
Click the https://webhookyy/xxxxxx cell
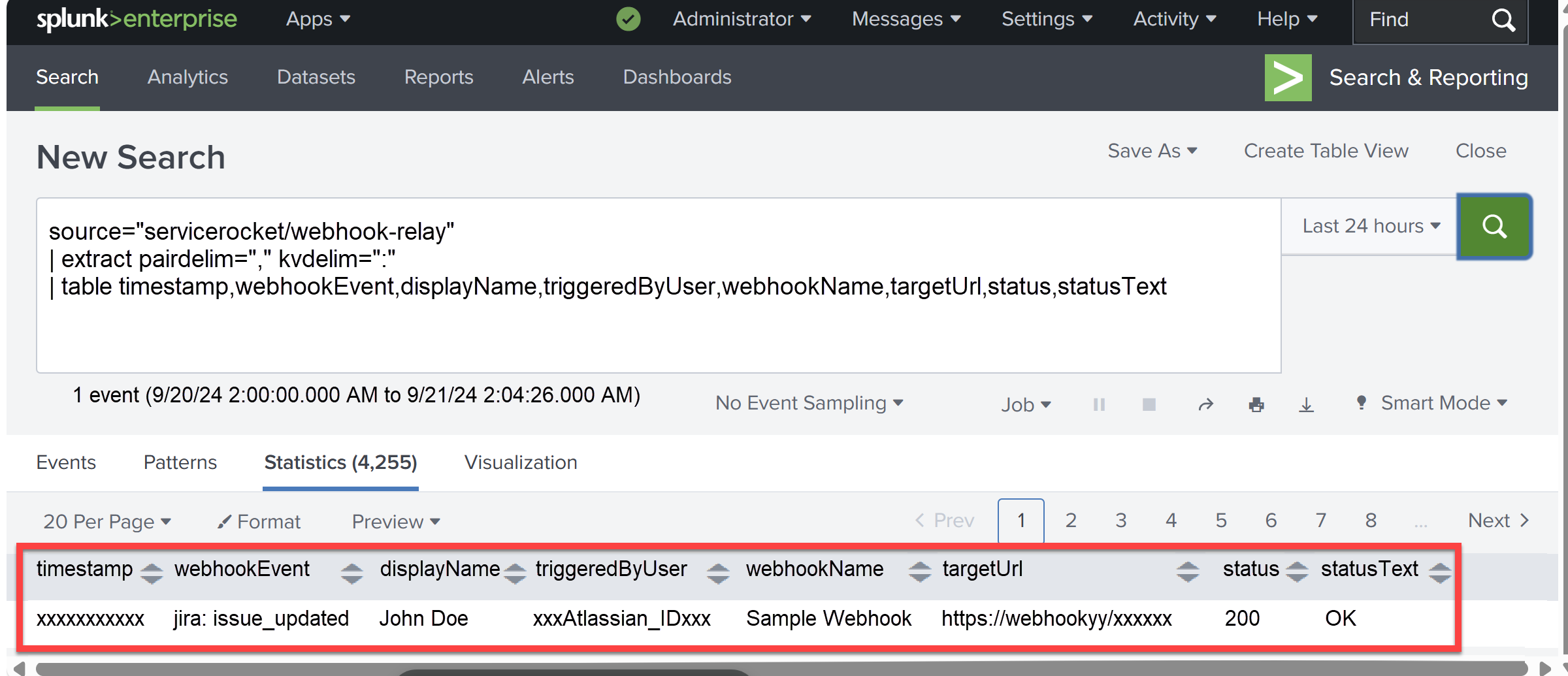click(1056, 619)
